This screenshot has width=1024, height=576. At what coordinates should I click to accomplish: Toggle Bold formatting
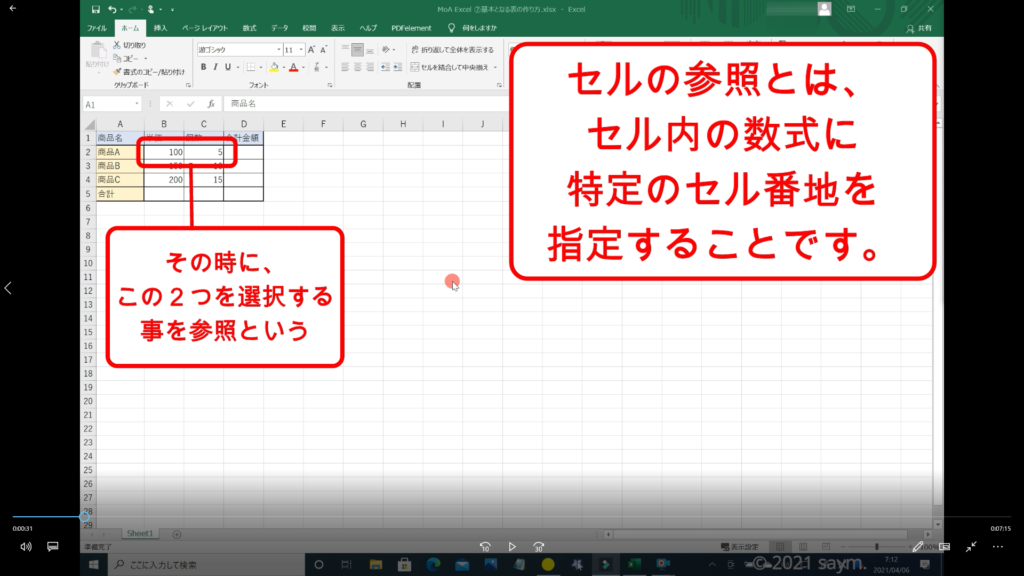(203, 67)
